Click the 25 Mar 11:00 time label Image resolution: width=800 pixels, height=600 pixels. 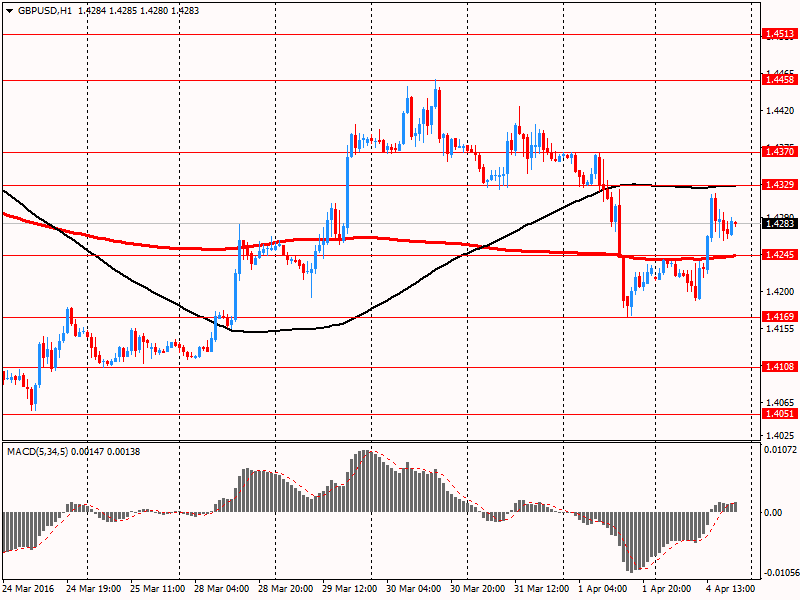pyautogui.click(x=158, y=589)
